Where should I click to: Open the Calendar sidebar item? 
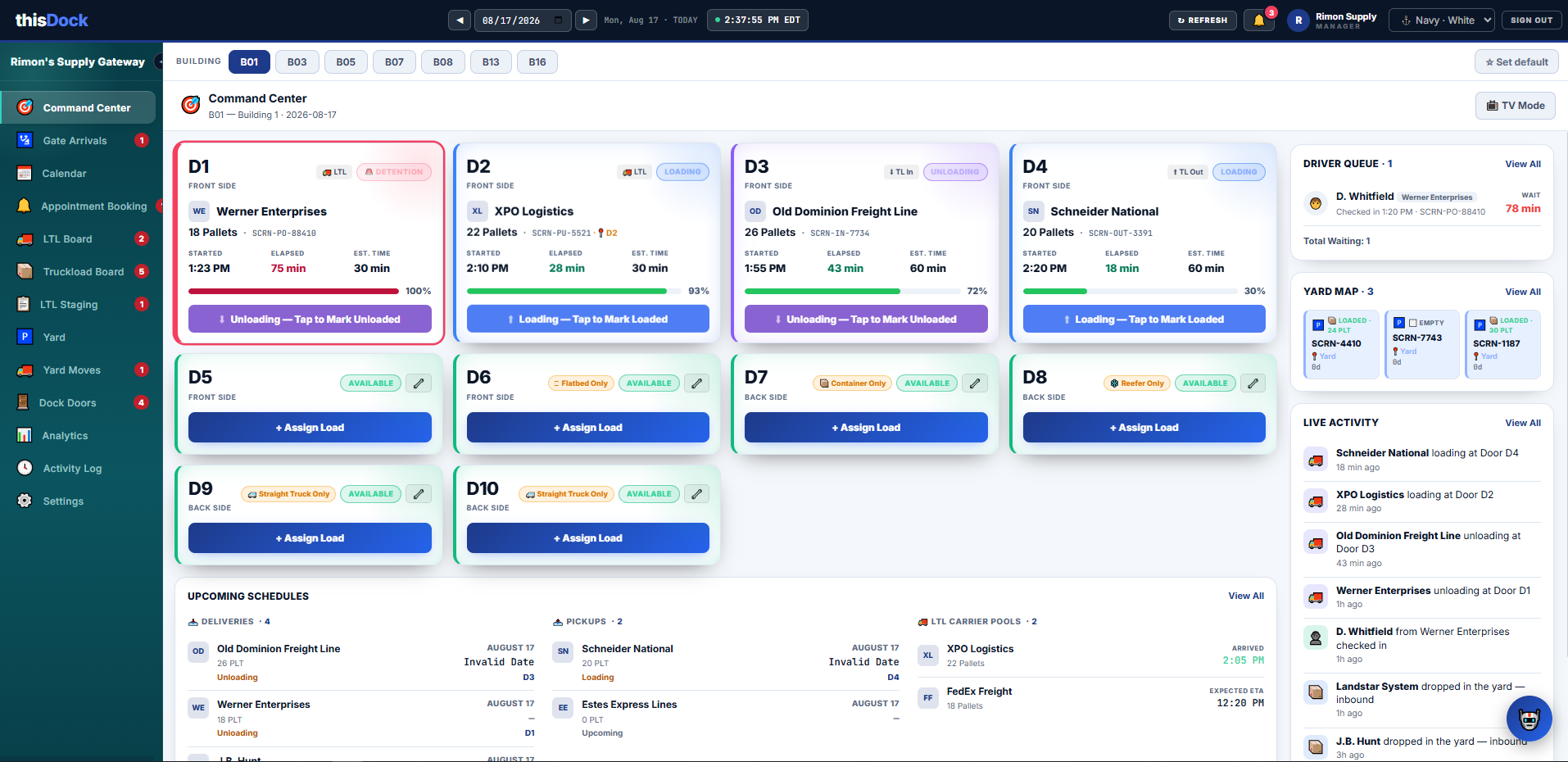78,174
